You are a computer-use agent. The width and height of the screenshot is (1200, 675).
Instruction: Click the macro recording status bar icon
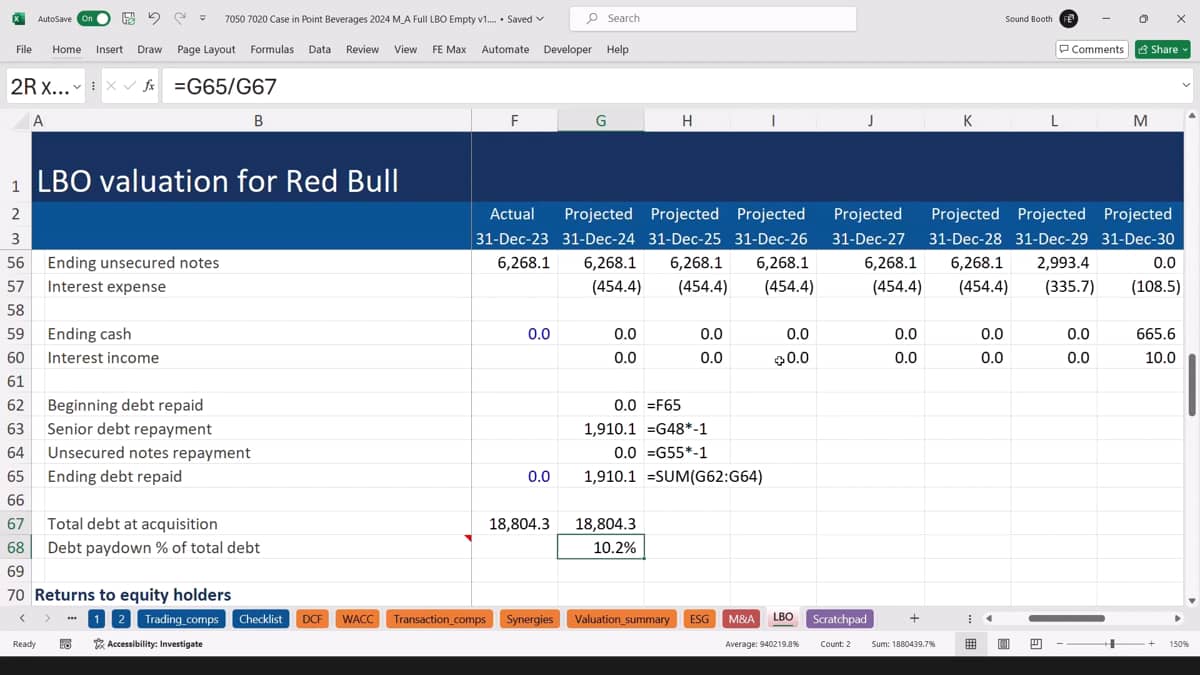click(x=66, y=644)
